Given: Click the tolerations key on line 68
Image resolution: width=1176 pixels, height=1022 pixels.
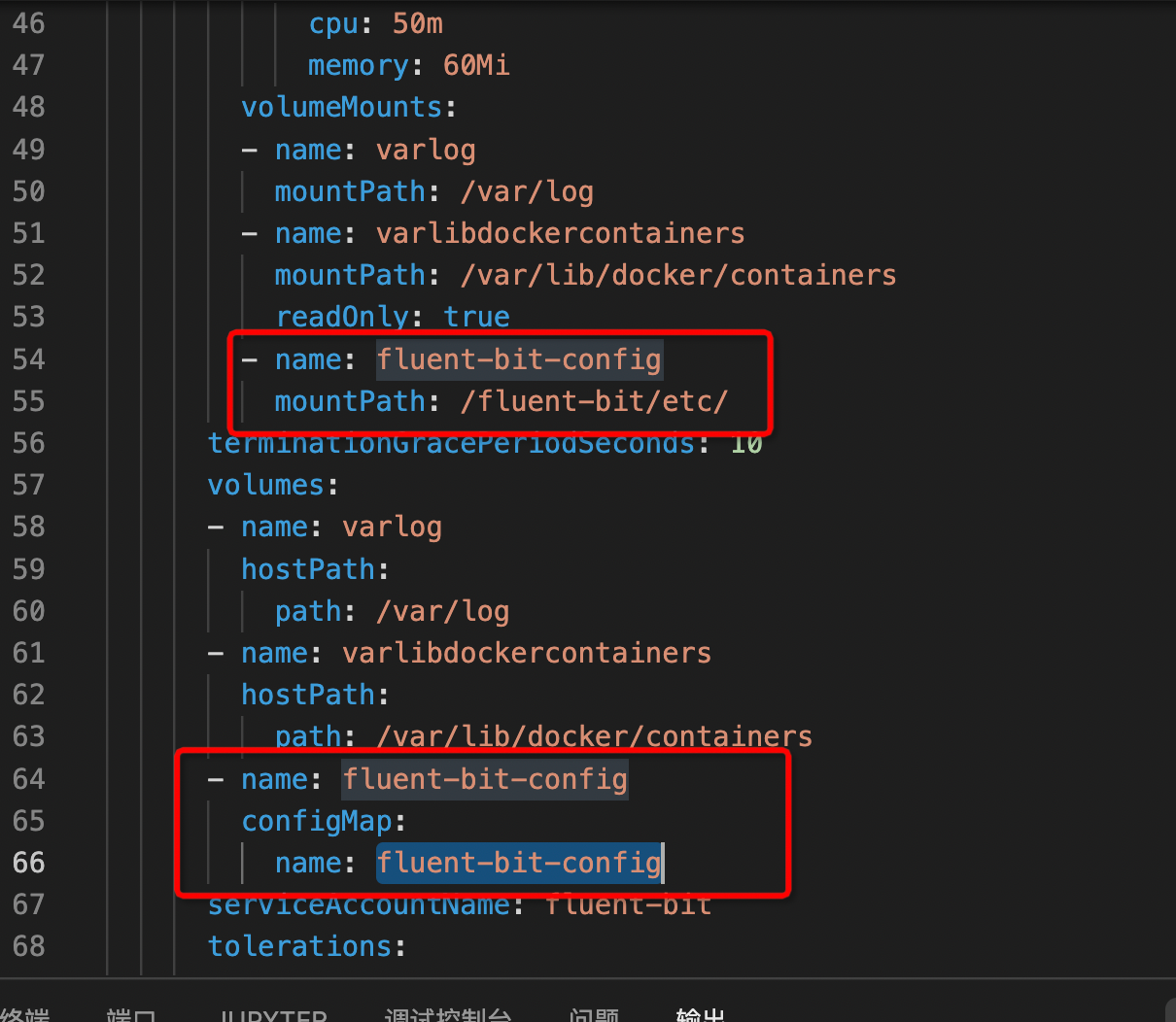Looking at the screenshot, I should [x=299, y=946].
